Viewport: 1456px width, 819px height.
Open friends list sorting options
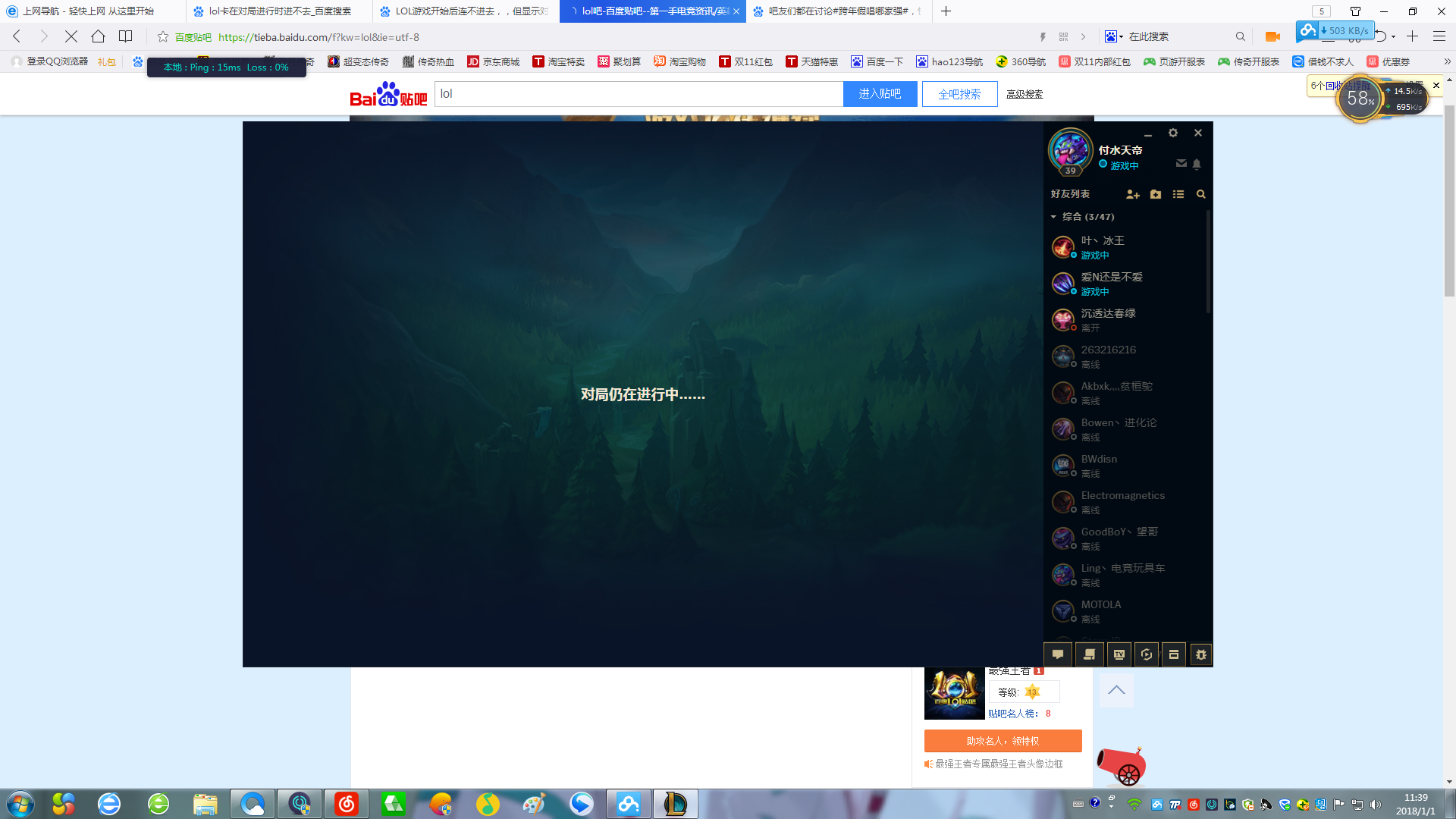(1178, 194)
